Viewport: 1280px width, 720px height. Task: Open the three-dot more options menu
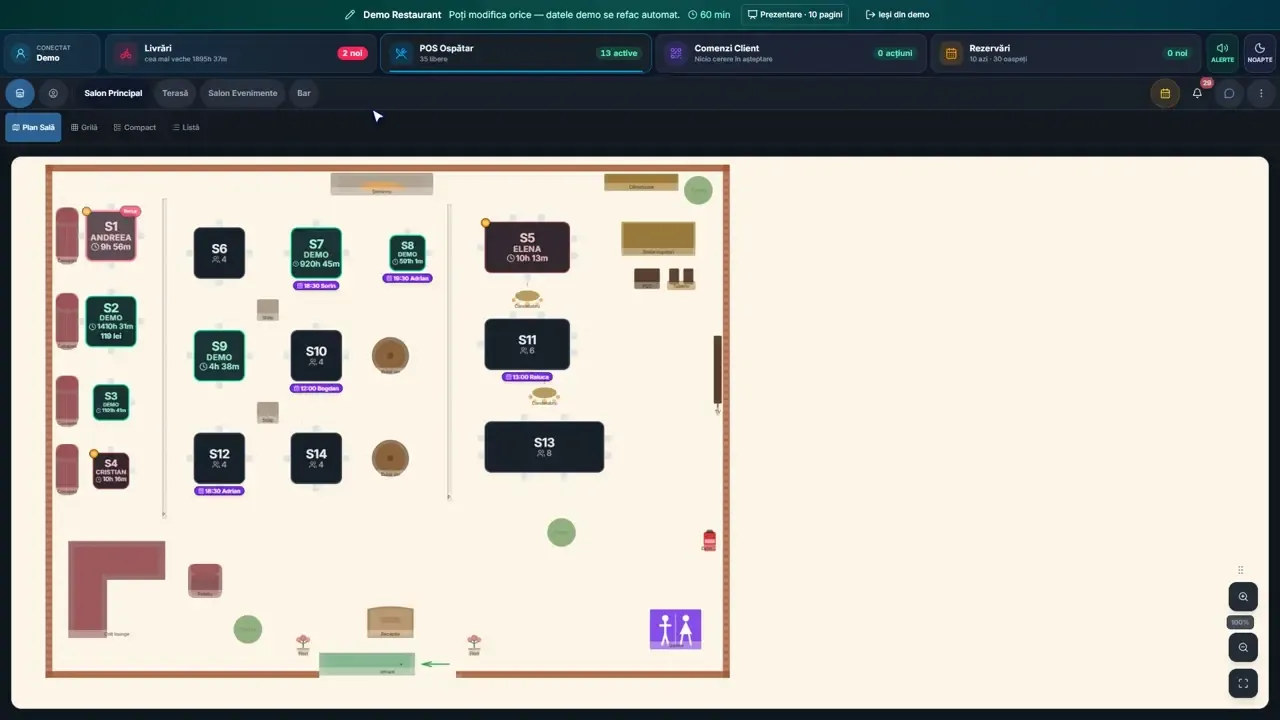click(x=1261, y=93)
